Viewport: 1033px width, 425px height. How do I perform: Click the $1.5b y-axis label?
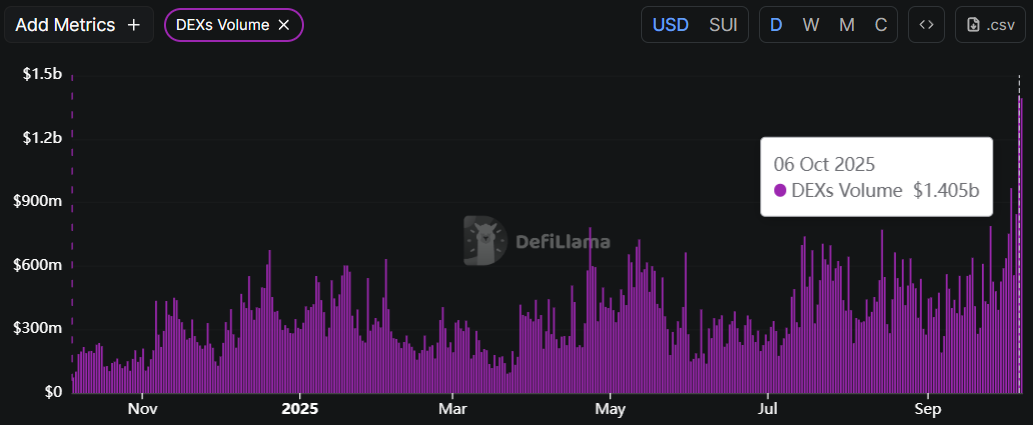pos(42,74)
